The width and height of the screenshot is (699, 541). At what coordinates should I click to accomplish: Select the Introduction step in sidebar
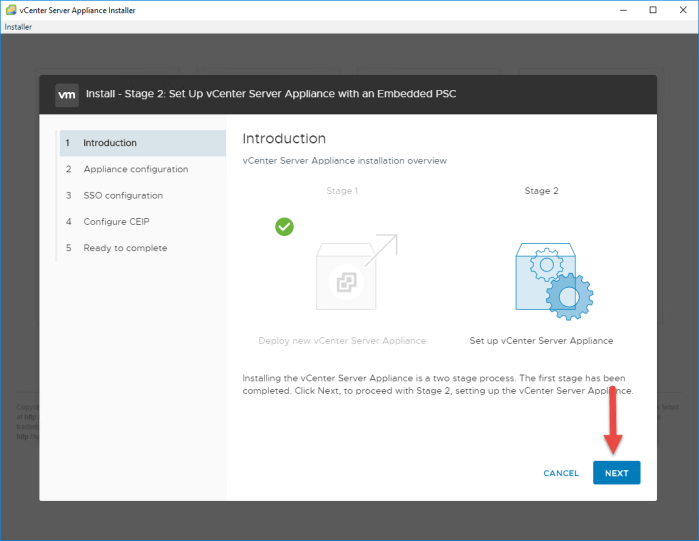click(110, 143)
